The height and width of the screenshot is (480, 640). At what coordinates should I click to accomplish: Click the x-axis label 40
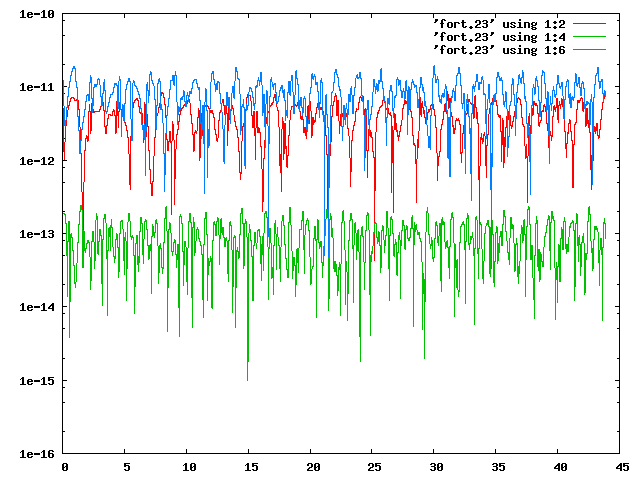point(560,467)
